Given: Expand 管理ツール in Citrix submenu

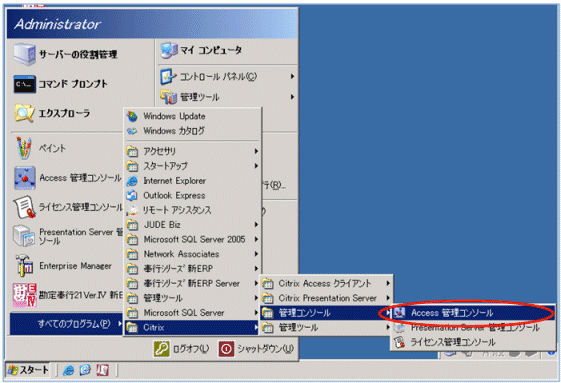Looking at the screenshot, I should point(326,328).
